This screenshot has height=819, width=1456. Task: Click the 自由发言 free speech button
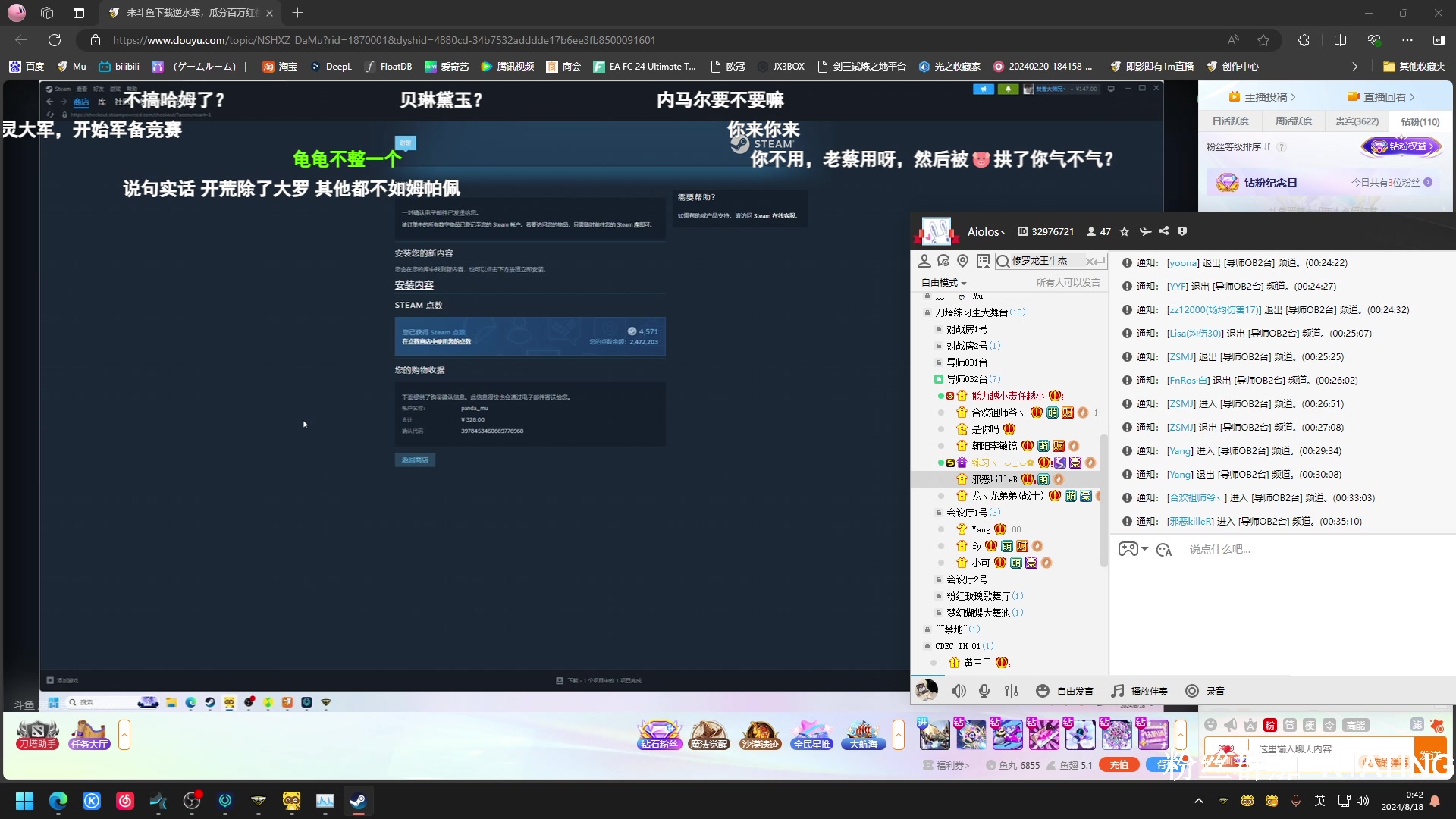[x=1065, y=691]
